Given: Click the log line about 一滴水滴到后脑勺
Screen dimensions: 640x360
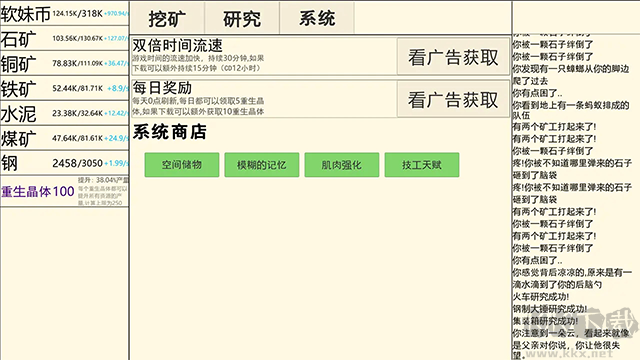Looking at the screenshot, I should (572, 278).
